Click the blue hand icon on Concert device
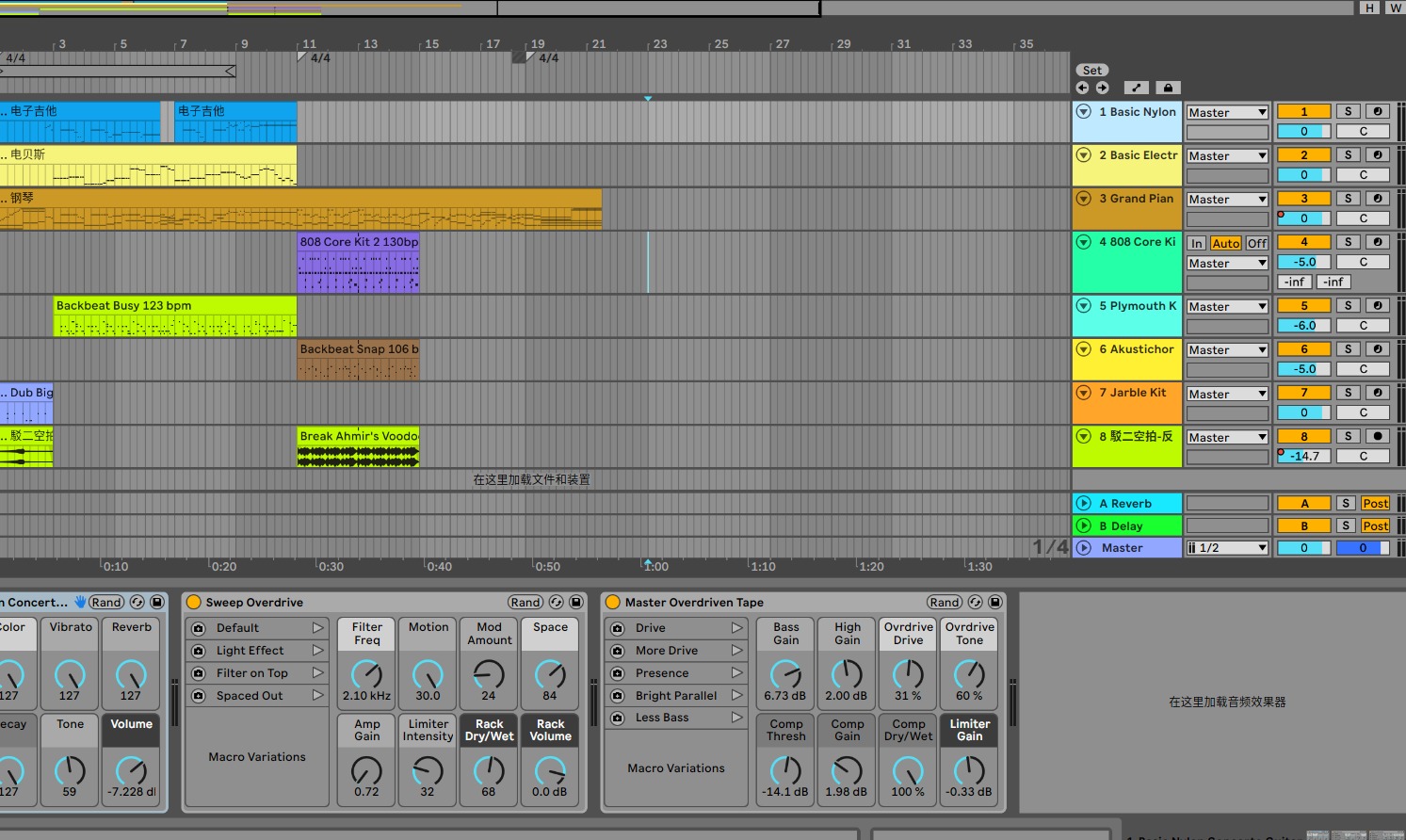1406x840 pixels. [x=80, y=602]
